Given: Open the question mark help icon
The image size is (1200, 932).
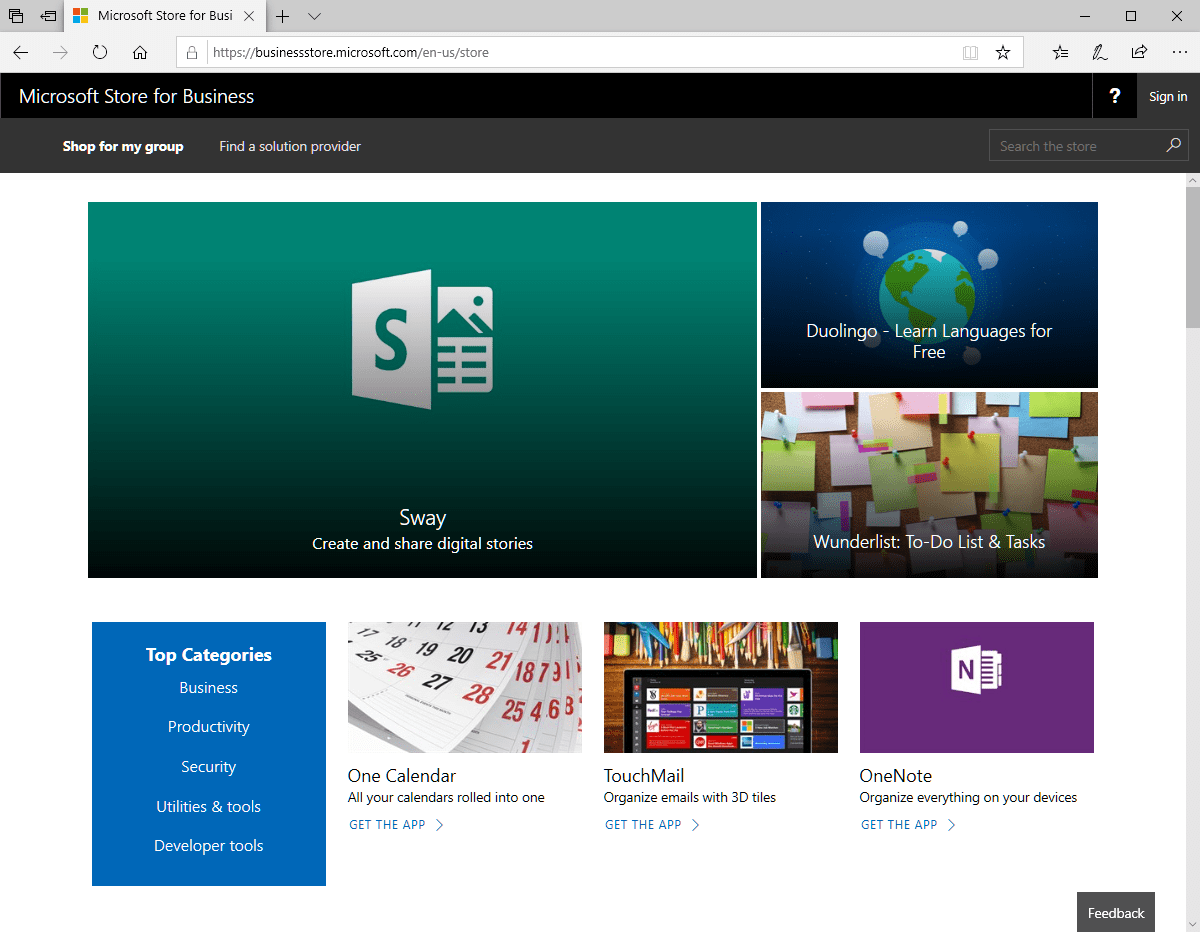Looking at the screenshot, I should point(1115,96).
